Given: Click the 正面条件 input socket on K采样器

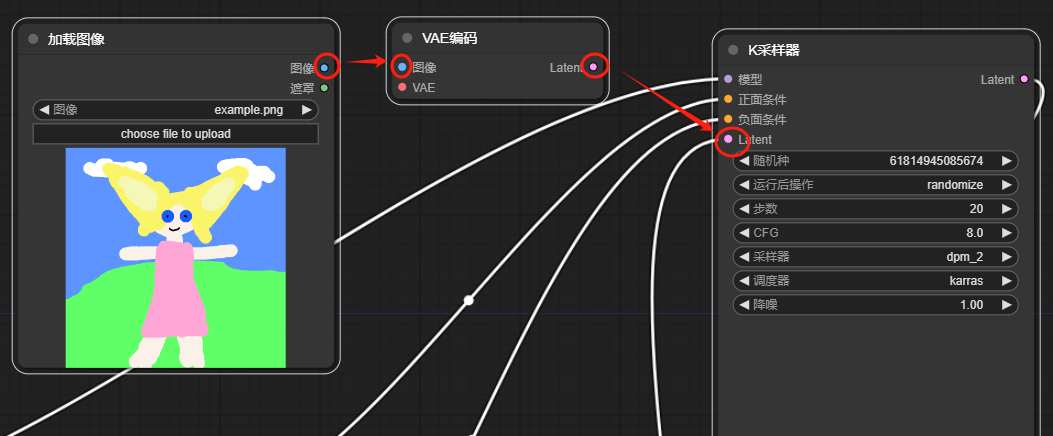Looking at the screenshot, I should pos(728,99).
